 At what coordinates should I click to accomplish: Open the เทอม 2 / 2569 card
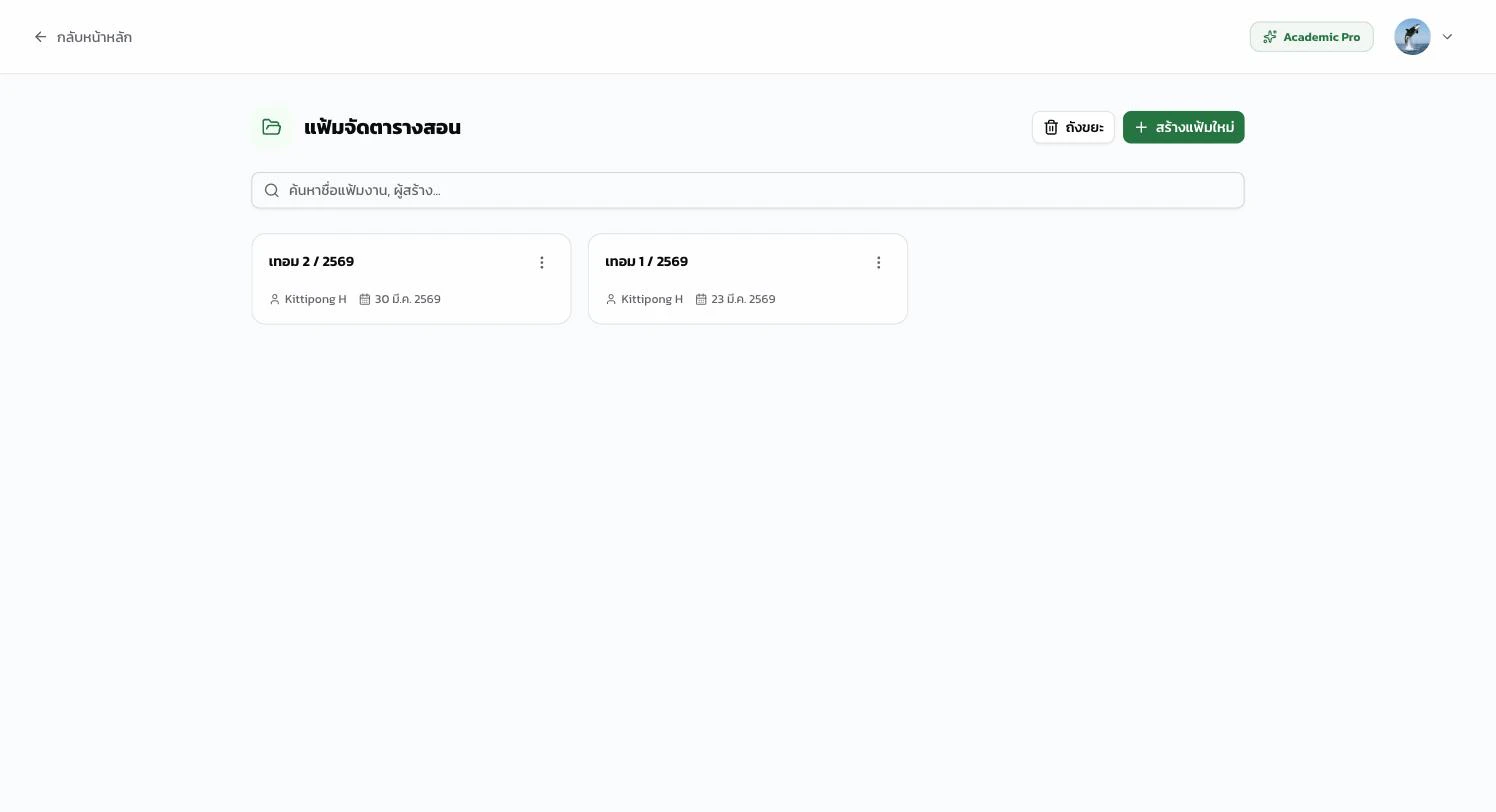[411, 279]
